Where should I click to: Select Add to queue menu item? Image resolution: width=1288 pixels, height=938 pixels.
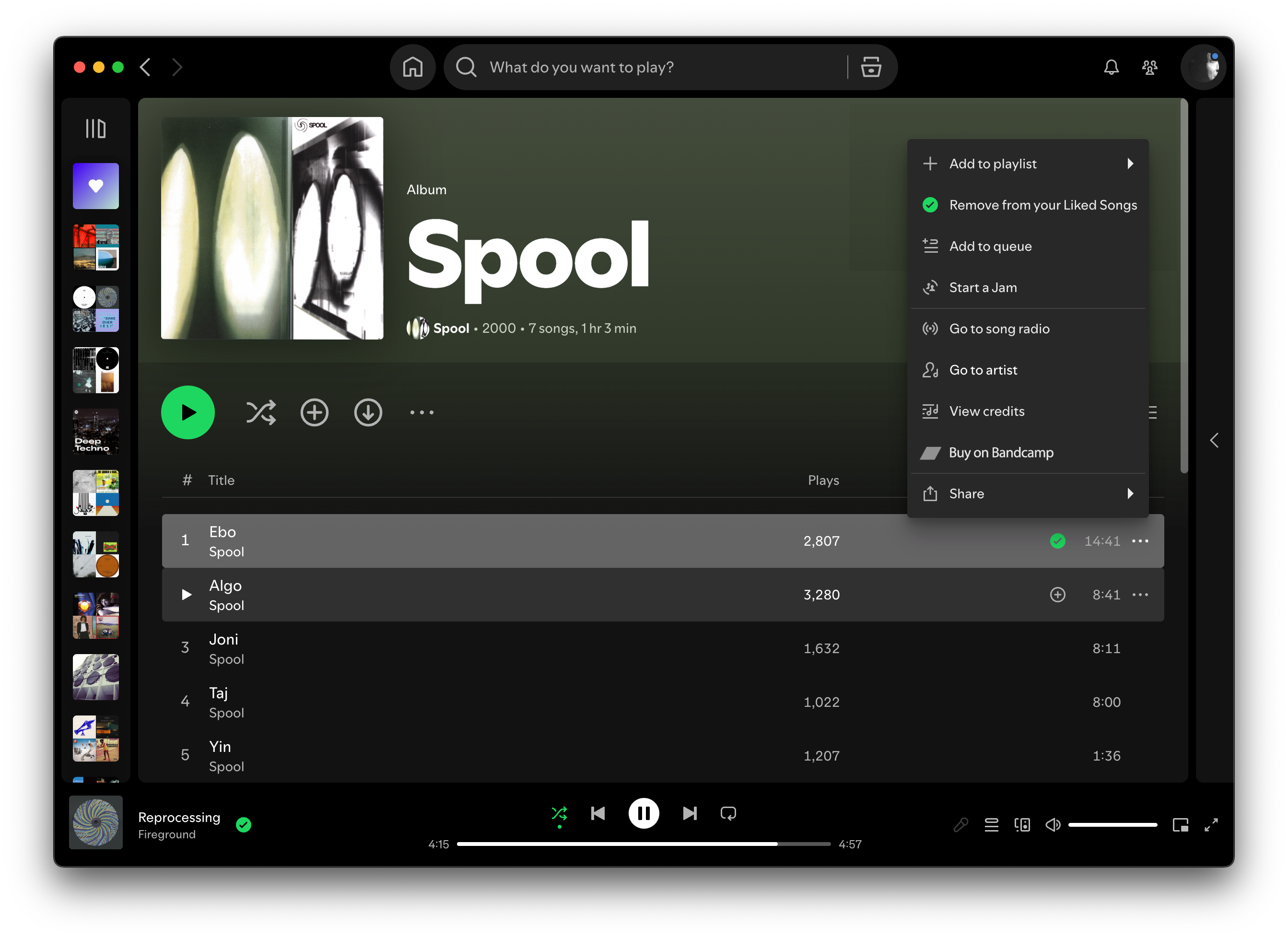[990, 246]
